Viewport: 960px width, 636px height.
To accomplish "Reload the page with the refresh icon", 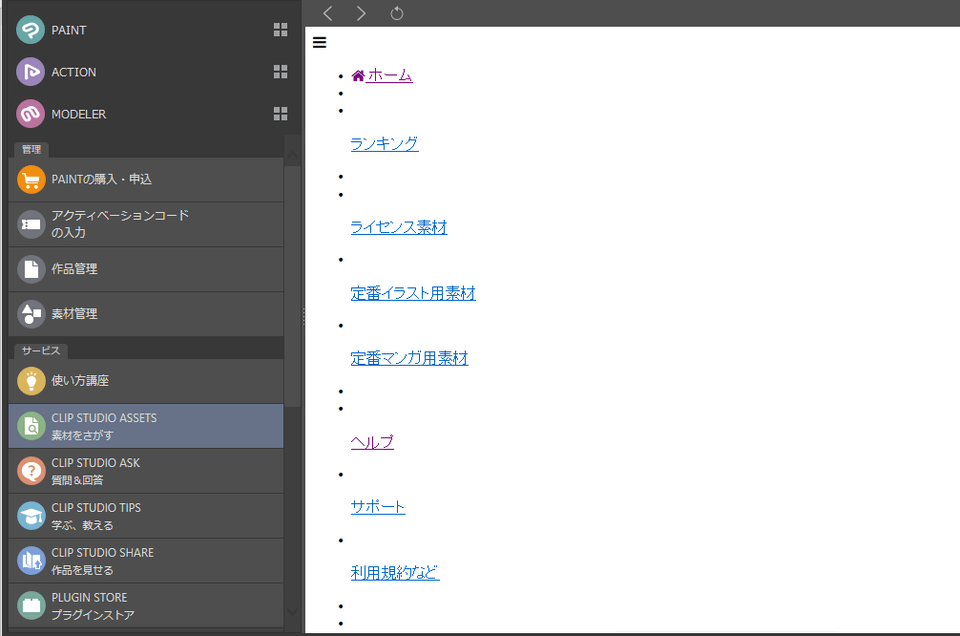I will coord(396,14).
